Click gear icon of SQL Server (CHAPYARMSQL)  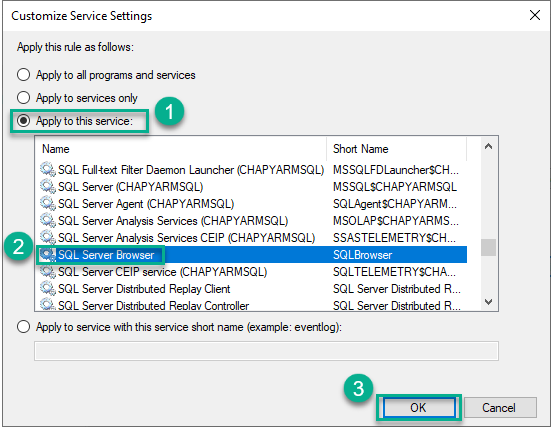pos(47,186)
